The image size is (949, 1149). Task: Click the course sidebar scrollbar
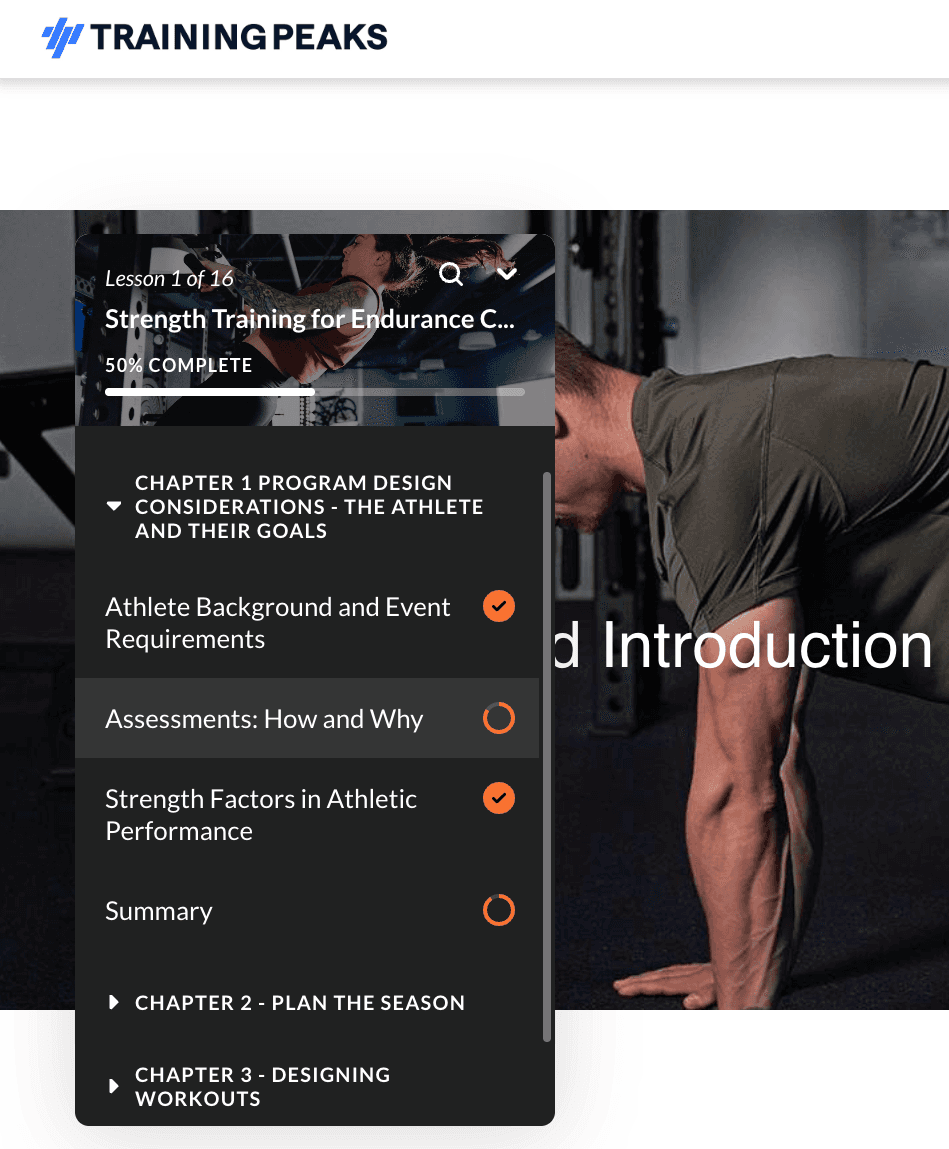click(547, 757)
